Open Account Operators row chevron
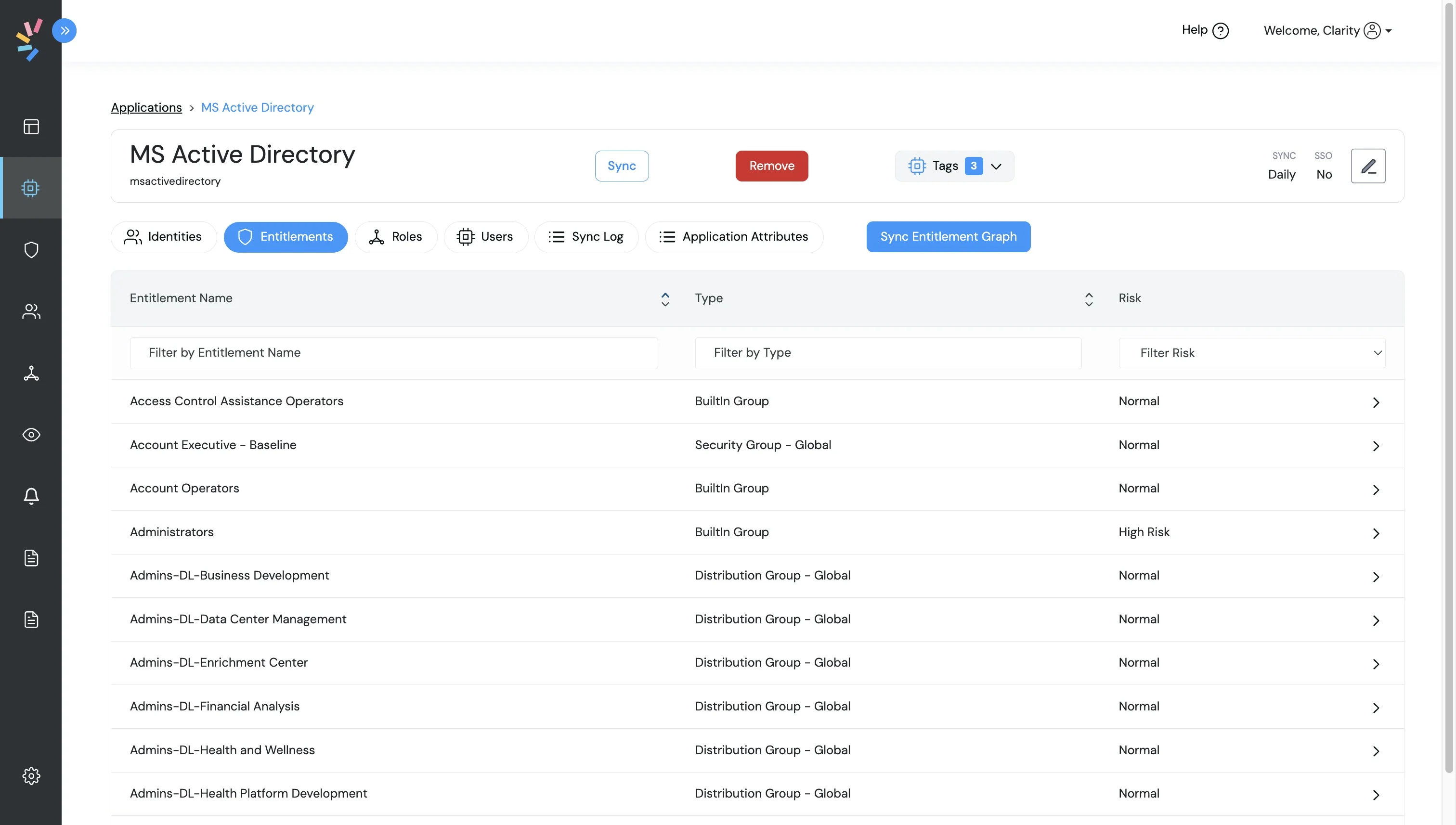Image resolution: width=1456 pixels, height=825 pixels. 1376,490
